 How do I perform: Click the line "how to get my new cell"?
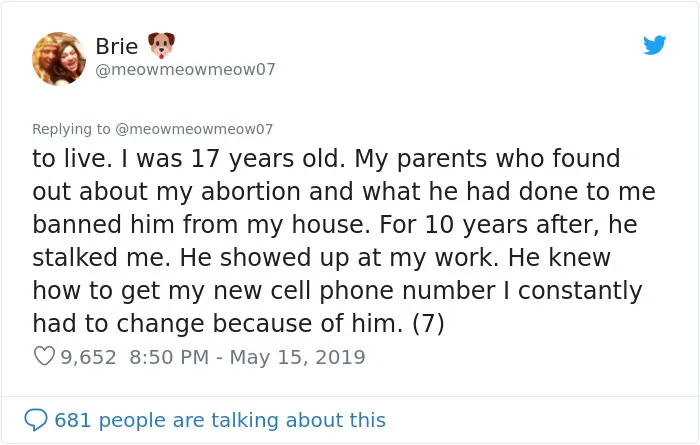tap(338, 291)
